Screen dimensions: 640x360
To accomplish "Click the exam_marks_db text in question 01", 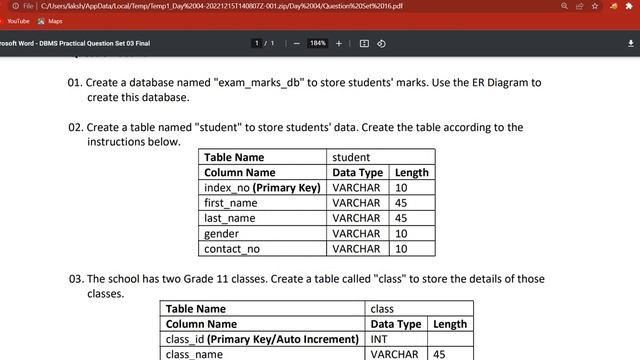I will 259,82.
